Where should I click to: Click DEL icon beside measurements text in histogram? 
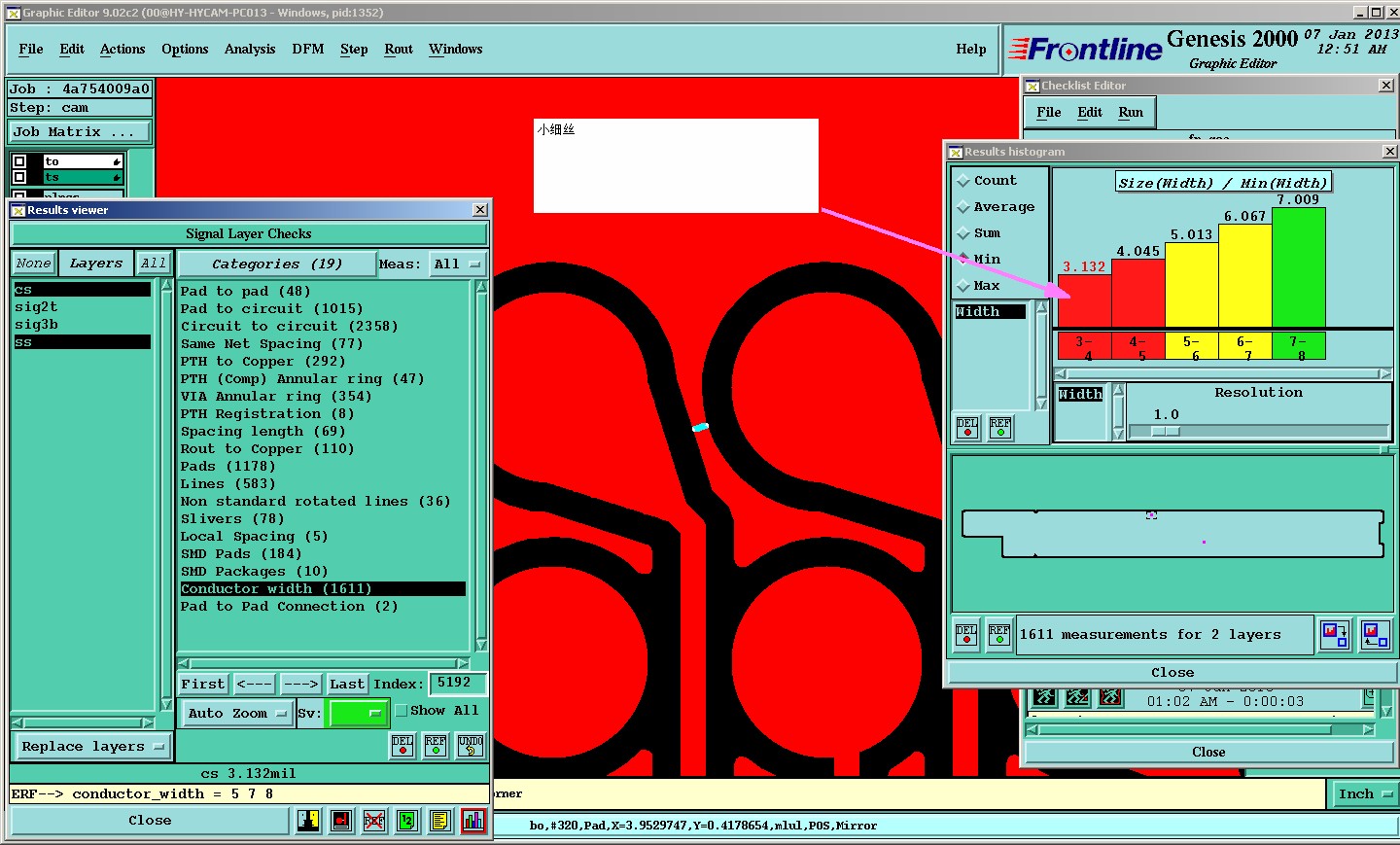pyautogui.click(x=966, y=635)
